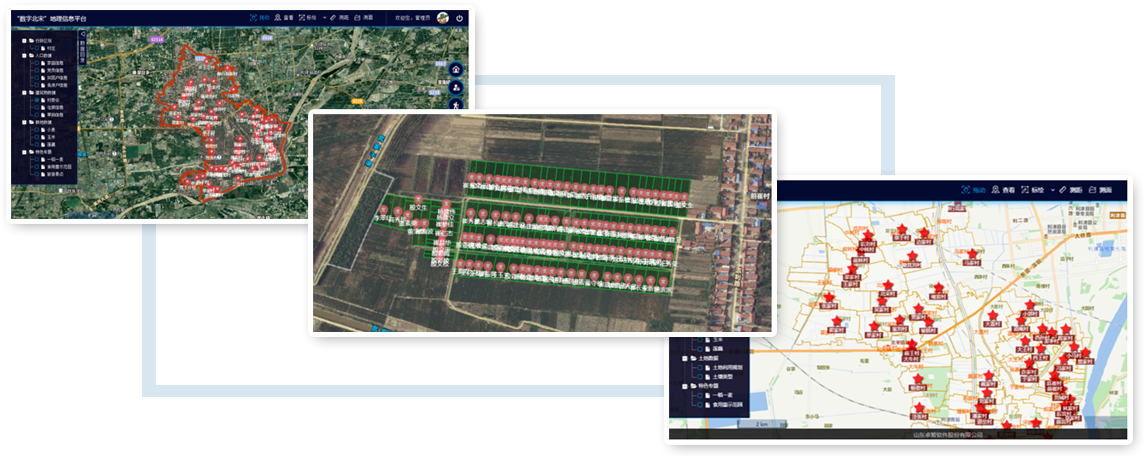Select the 拖动 tool in street map window
Viewport: 1145px width, 458px height.
pyautogui.click(x=973, y=190)
